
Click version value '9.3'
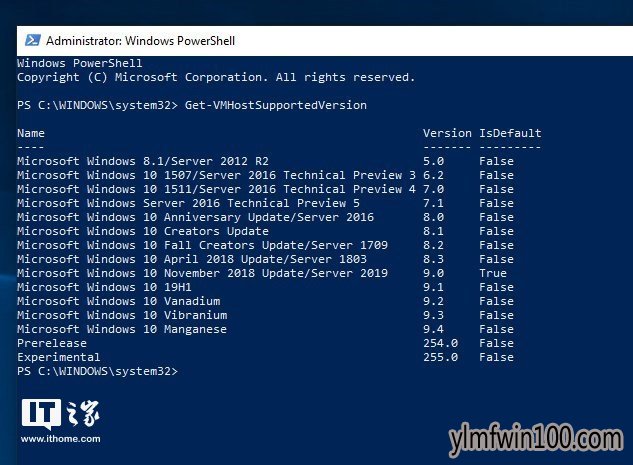coord(434,315)
